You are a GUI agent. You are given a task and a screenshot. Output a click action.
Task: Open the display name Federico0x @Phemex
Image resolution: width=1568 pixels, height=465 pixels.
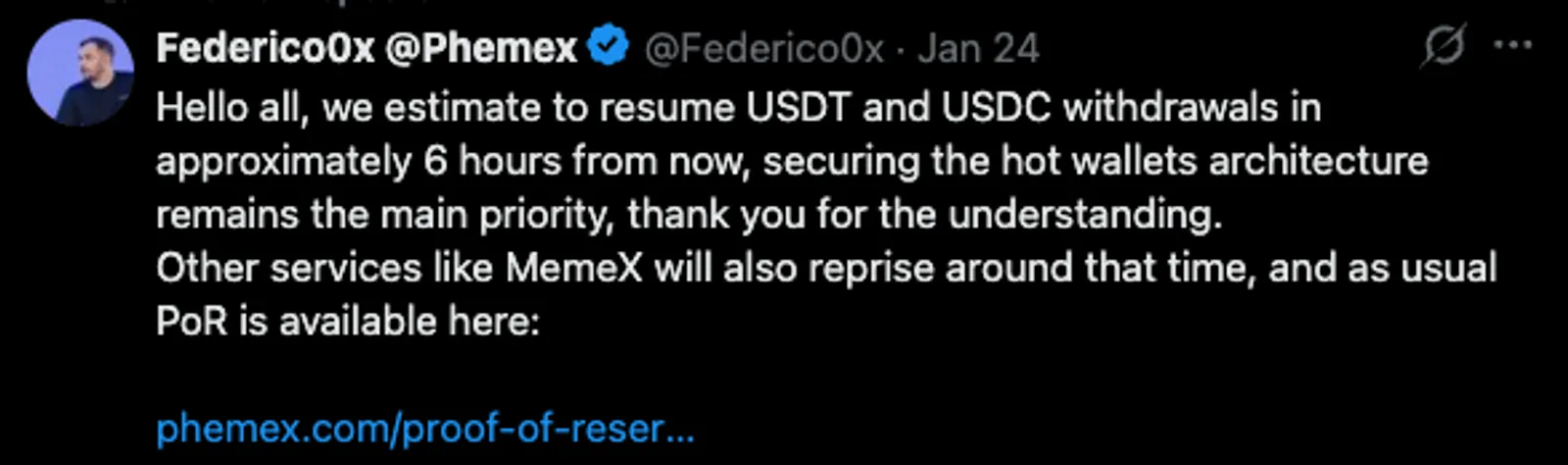[367, 48]
